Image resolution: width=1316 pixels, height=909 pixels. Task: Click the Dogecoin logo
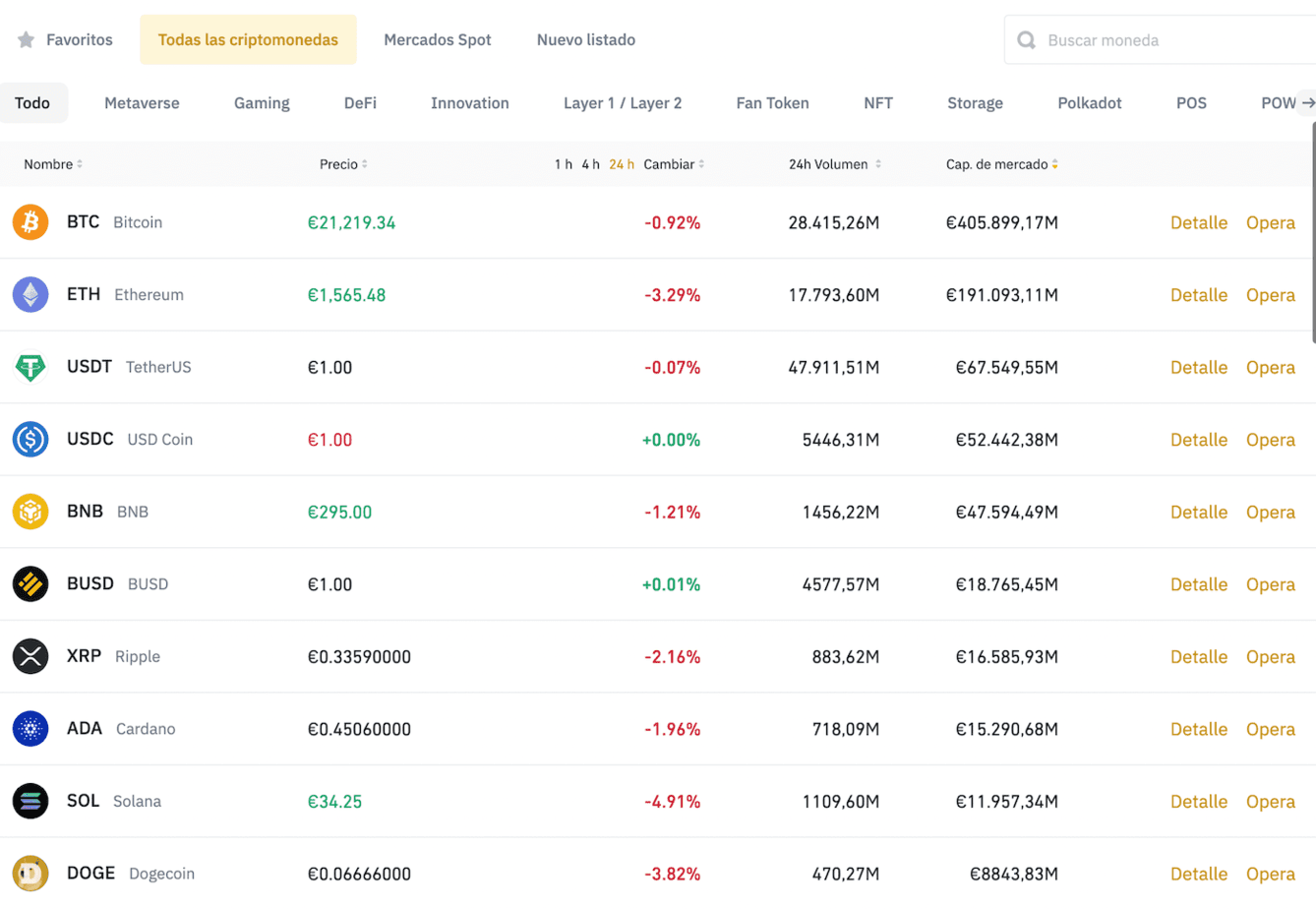pos(30,873)
